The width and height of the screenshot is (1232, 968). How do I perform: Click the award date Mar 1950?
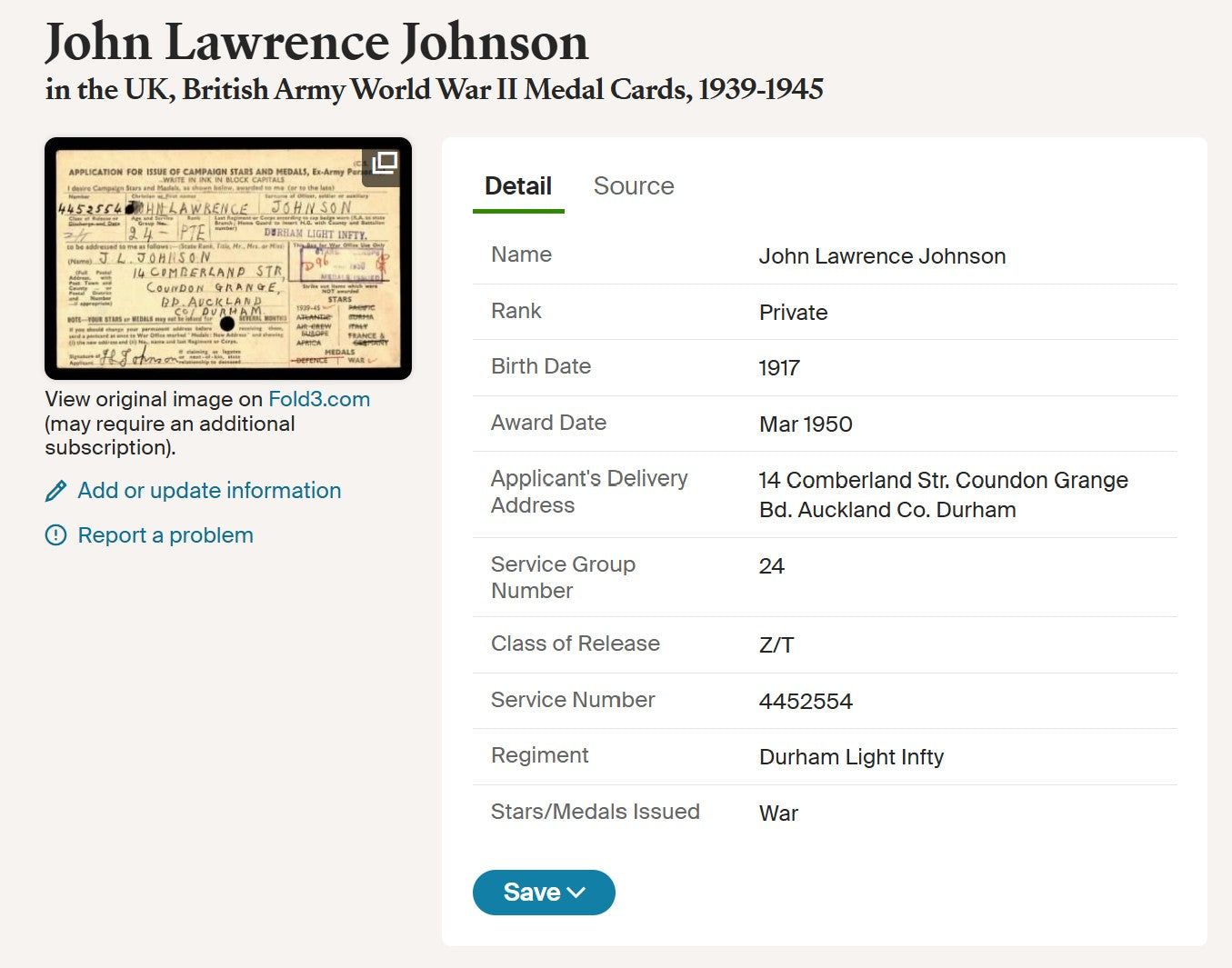tap(806, 424)
